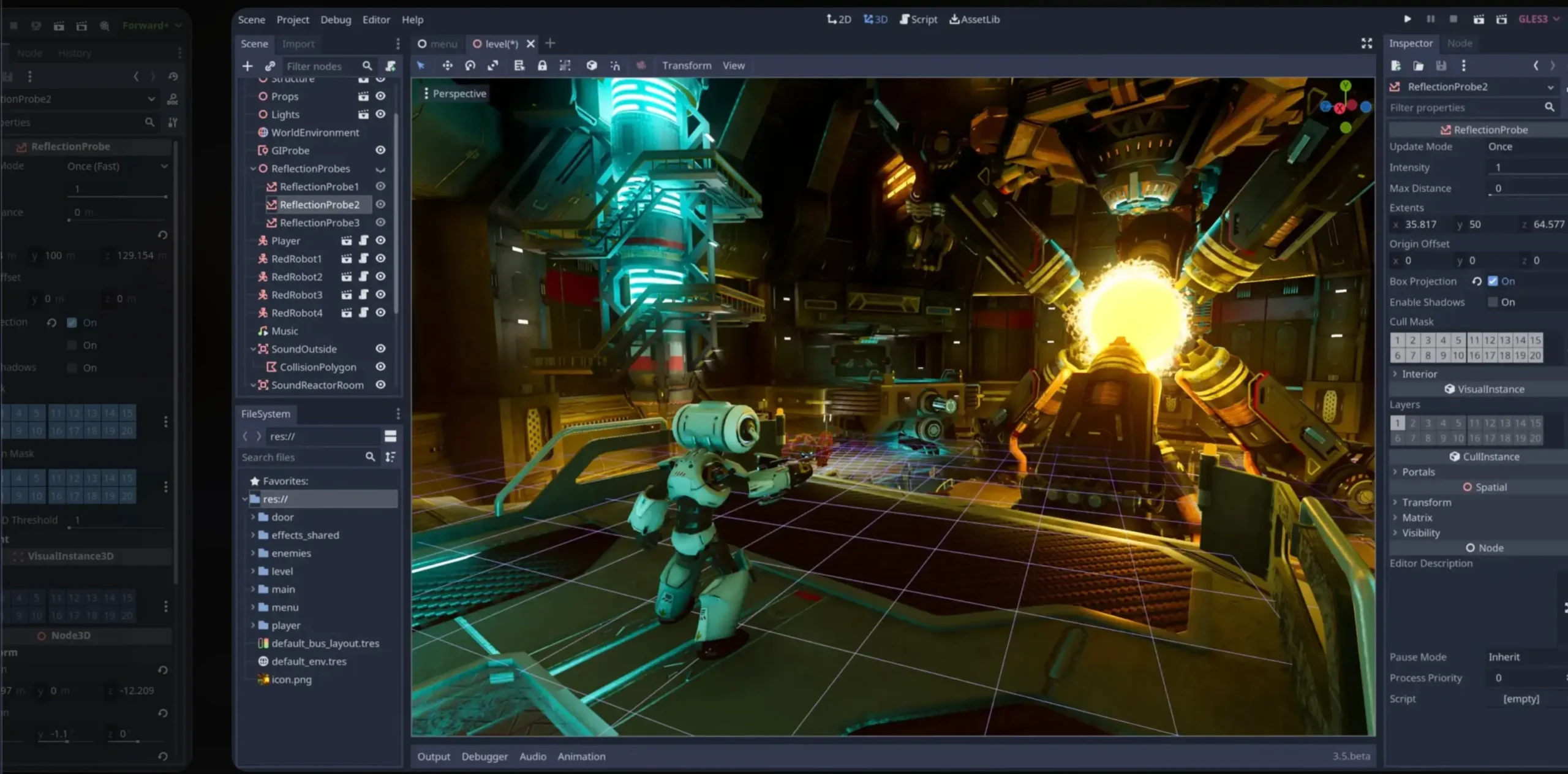Image resolution: width=1568 pixels, height=774 pixels.
Task: Open the Output bottom panel
Action: tap(434, 756)
